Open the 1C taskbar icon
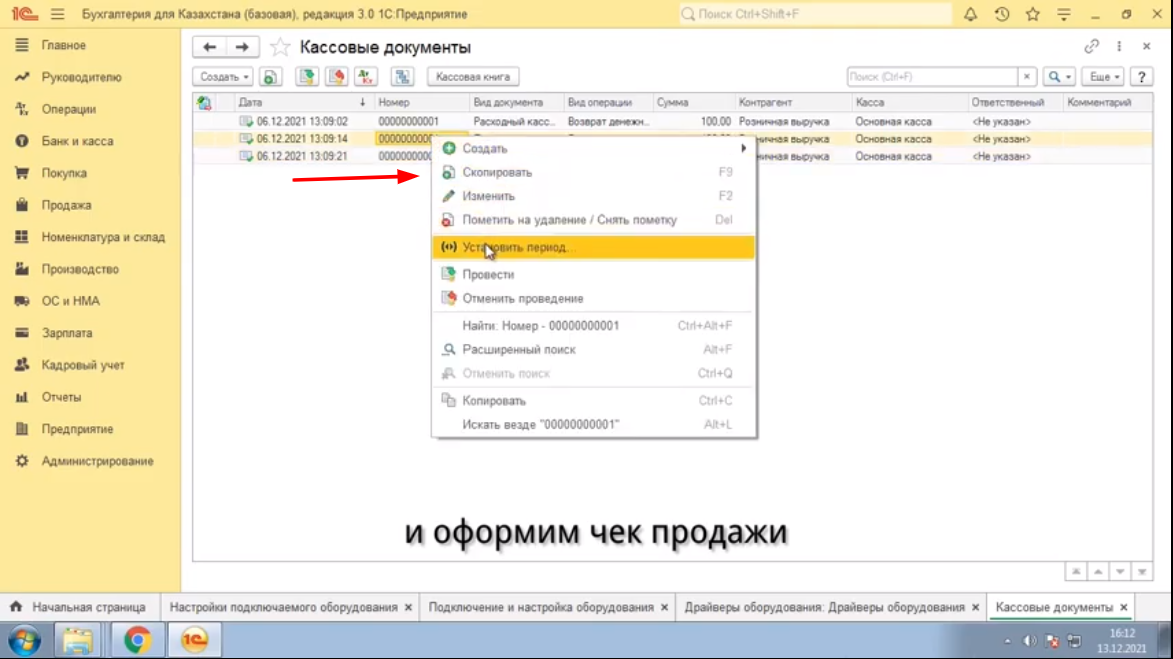Viewport: 1173px width, 659px height. click(x=195, y=640)
